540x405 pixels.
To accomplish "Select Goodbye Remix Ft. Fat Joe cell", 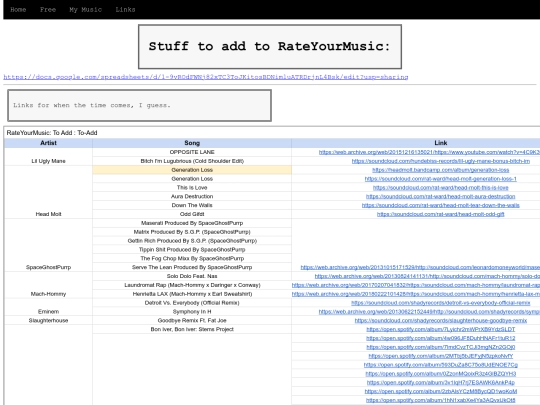I will pyautogui.click(x=192, y=321).
